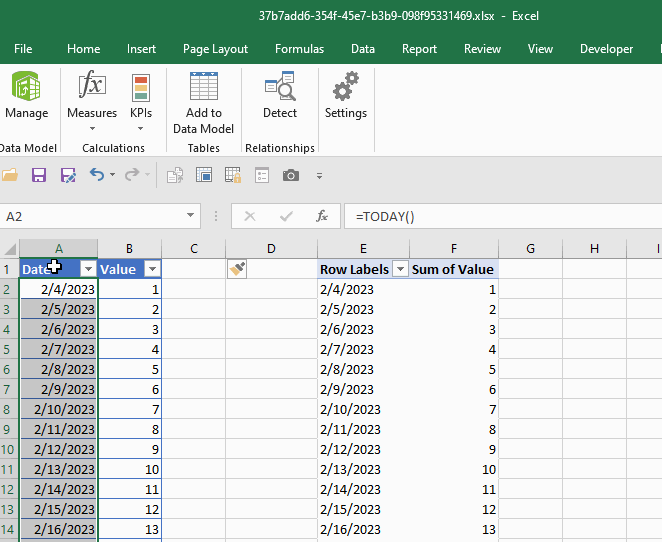Open the Formulas ribbon tab
The height and width of the screenshot is (542, 662).
tap(299, 49)
